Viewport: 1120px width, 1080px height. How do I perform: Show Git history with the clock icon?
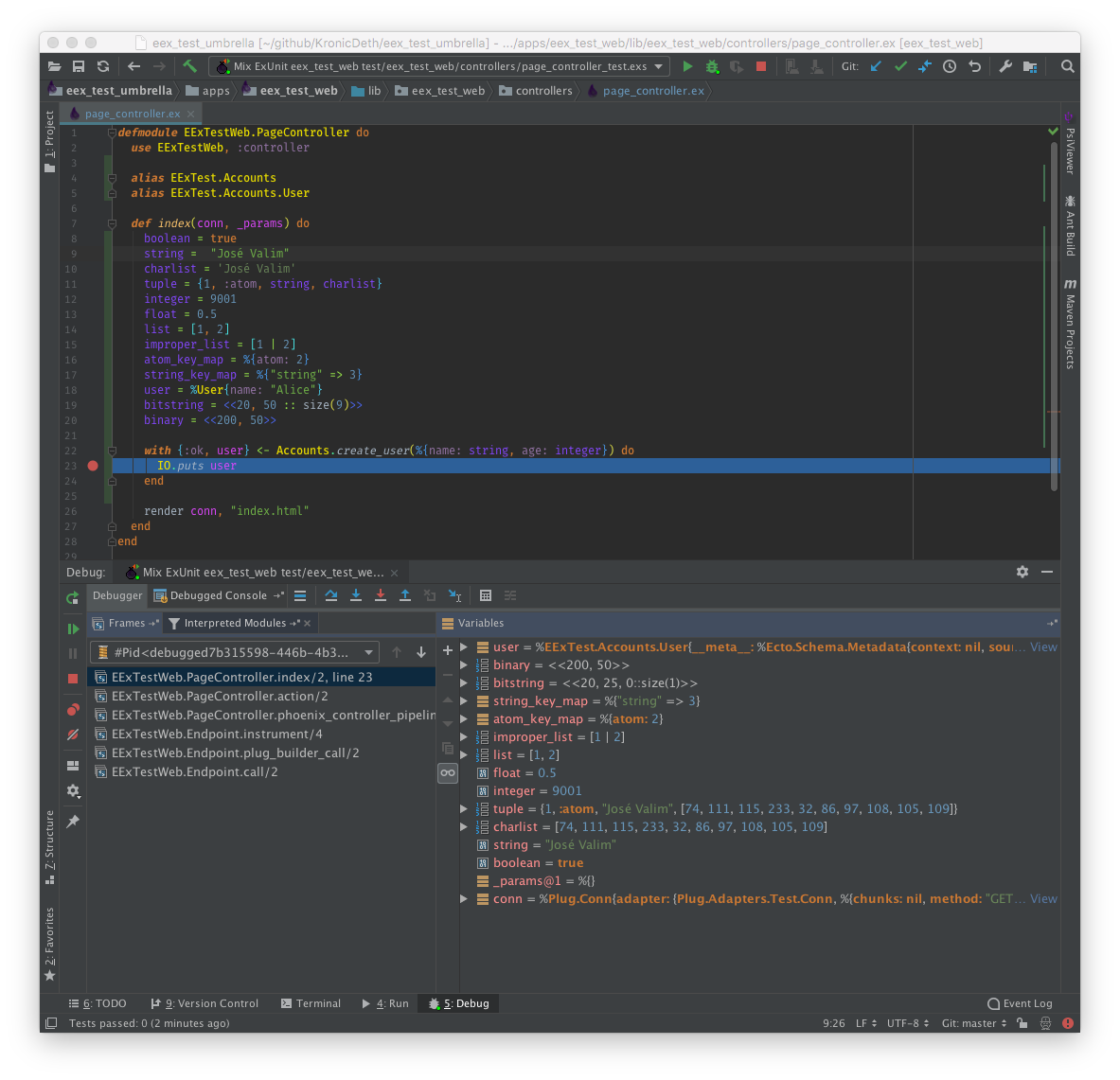click(950, 66)
